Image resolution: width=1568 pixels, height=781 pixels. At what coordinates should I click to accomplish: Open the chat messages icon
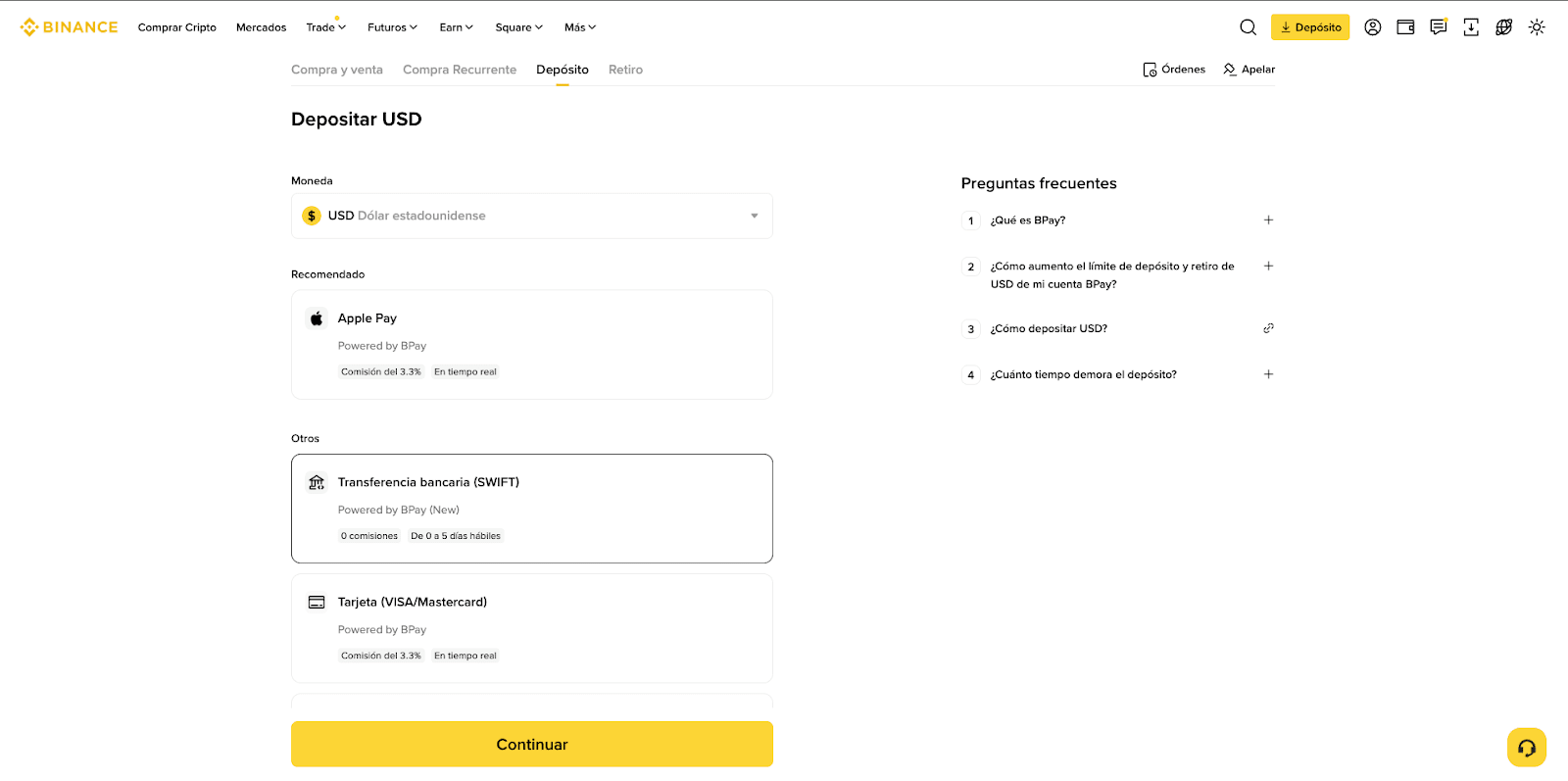pos(1438,27)
